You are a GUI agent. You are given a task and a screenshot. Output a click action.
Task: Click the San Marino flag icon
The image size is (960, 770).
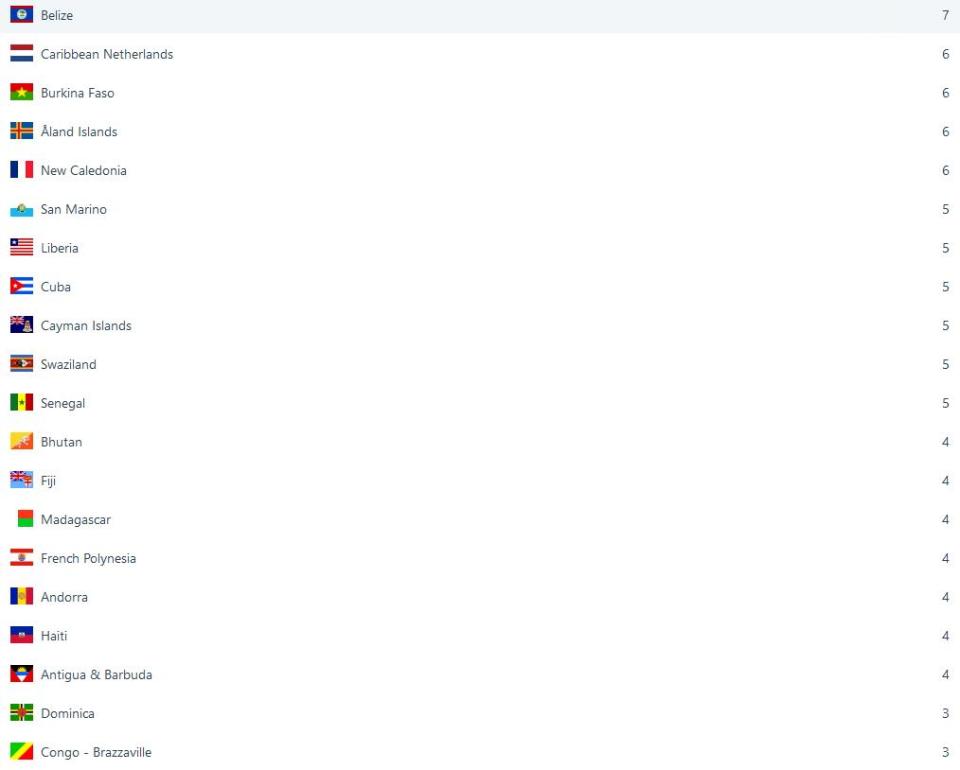tap(21, 210)
